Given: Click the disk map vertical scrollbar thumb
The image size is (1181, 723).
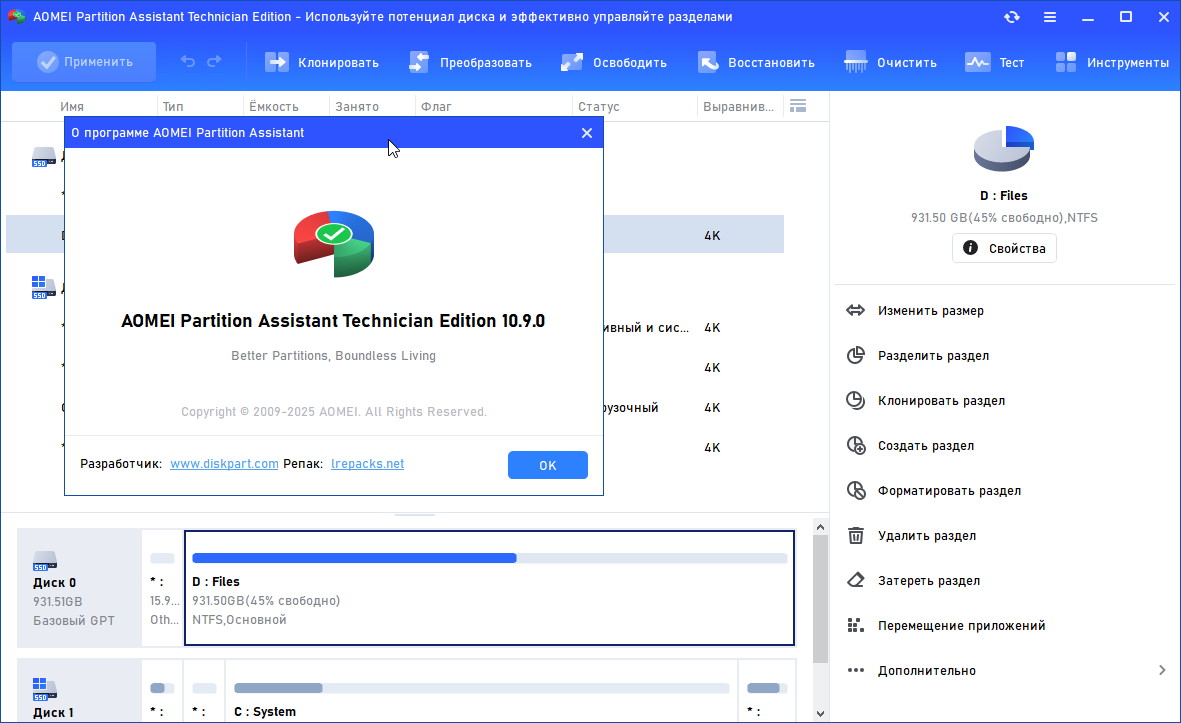Looking at the screenshot, I should [x=820, y=599].
